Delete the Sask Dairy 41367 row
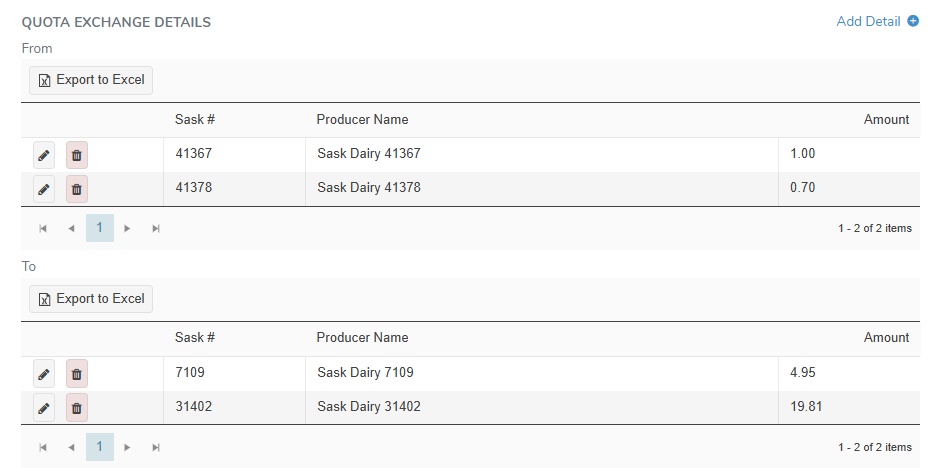This screenshot has height=468, width=937. tap(77, 155)
